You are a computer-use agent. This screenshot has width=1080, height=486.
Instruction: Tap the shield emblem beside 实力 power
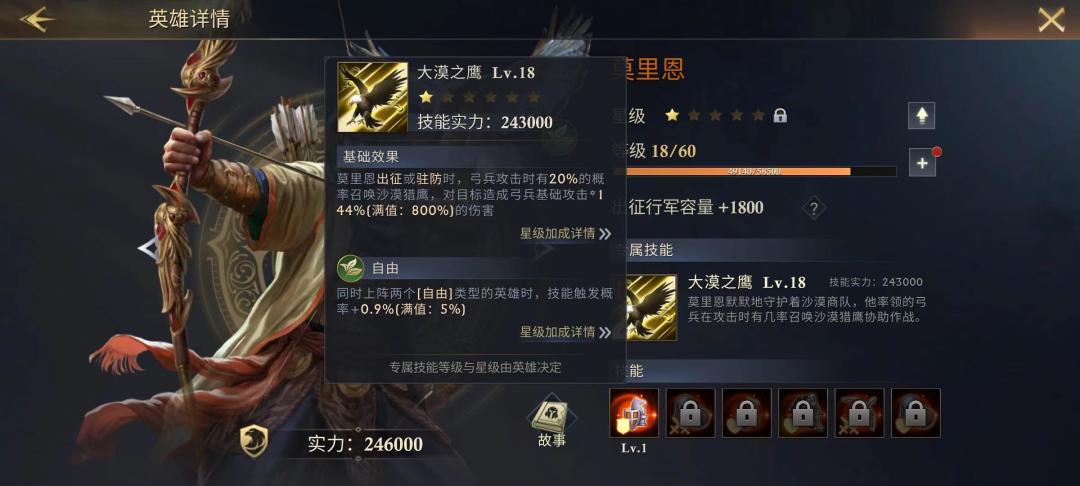[x=253, y=441]
